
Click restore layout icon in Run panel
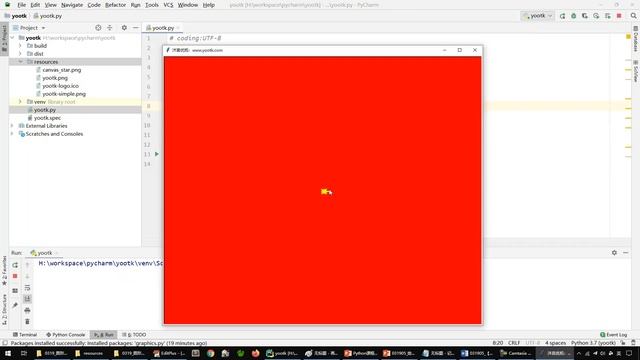[15, 291]
